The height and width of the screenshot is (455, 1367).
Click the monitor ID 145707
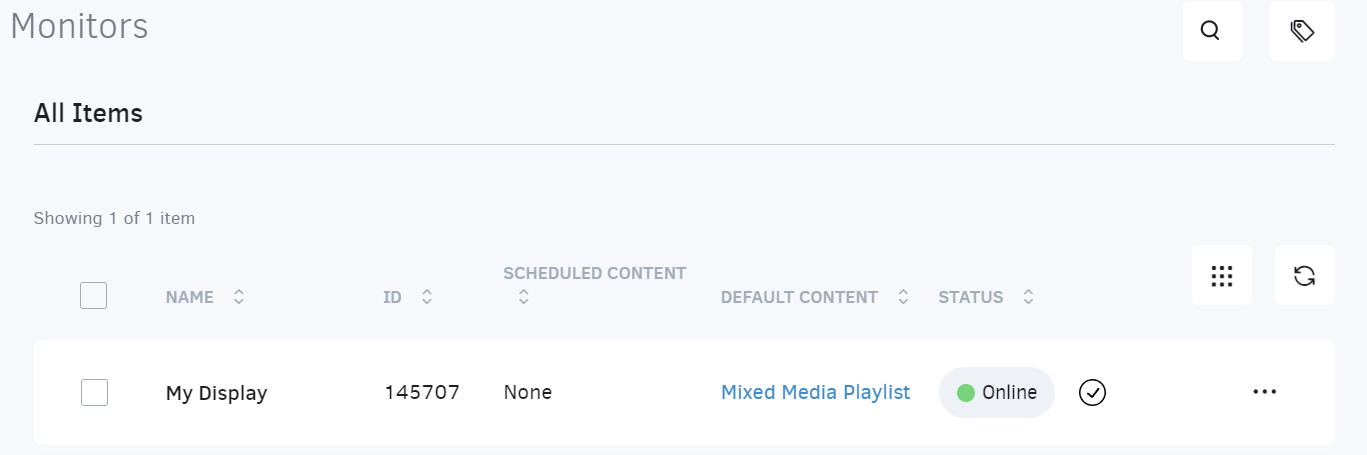click(x=421, y=393)
